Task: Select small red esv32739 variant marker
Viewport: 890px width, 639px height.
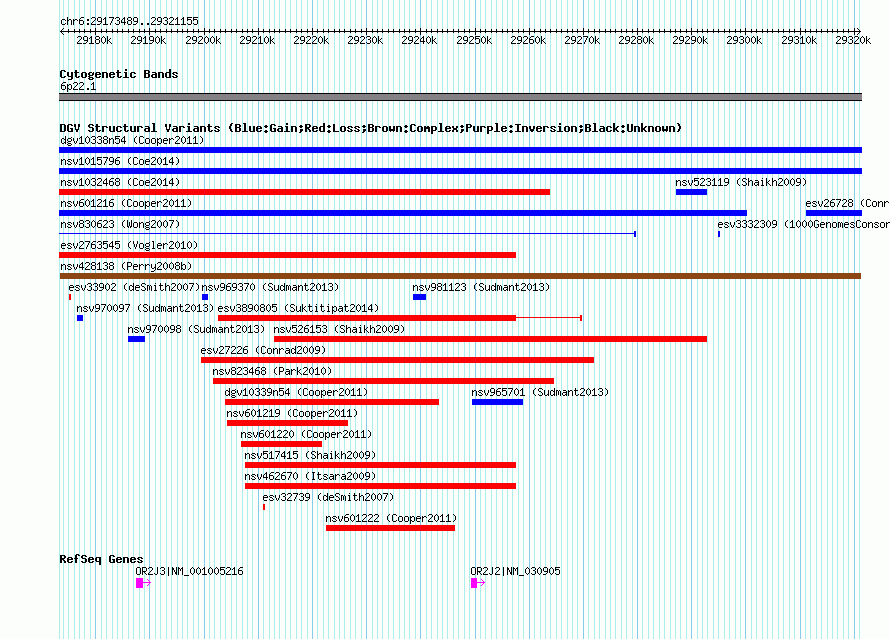Action: pyautogui.click(x=264, y=507)
